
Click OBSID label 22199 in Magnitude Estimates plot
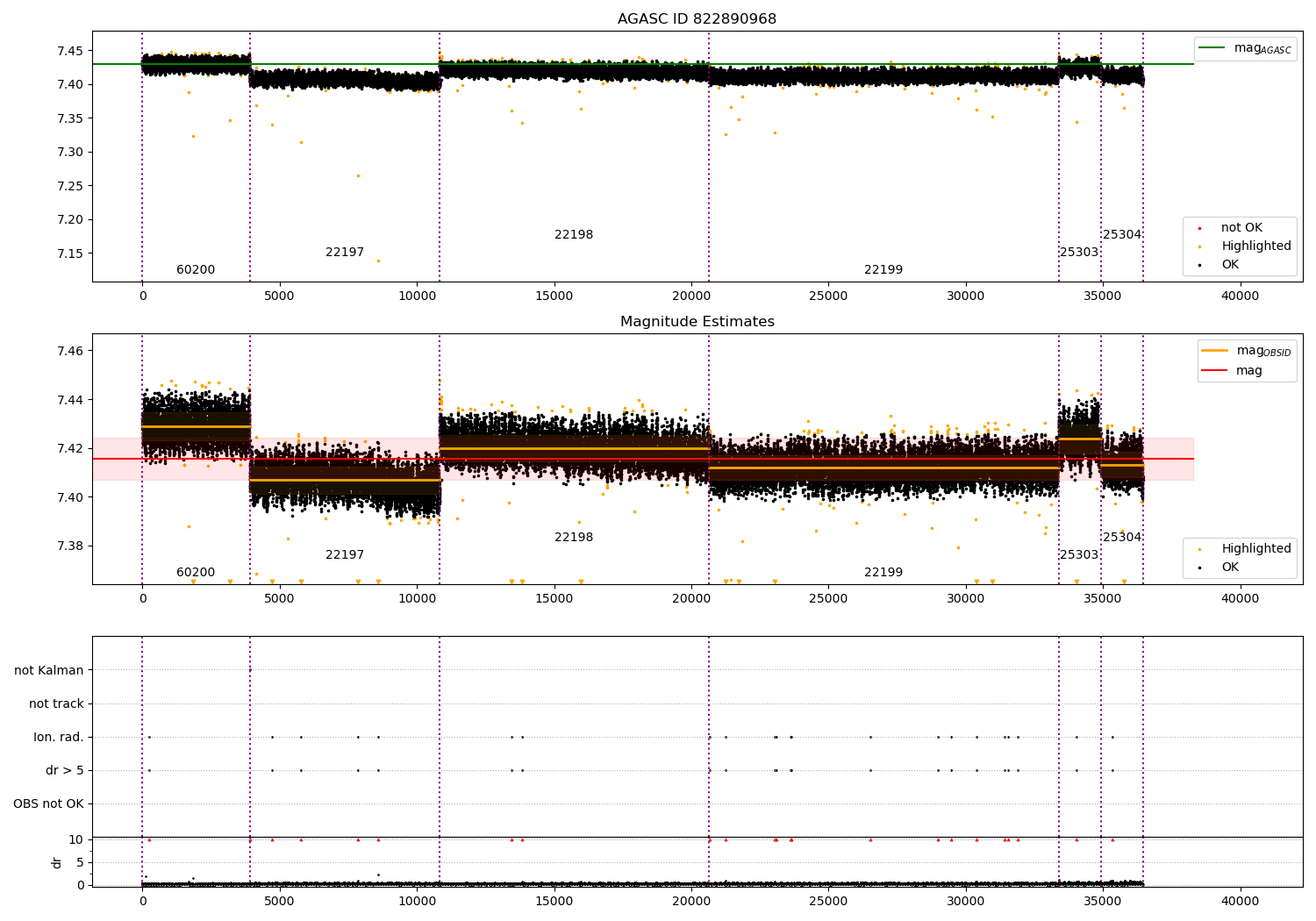883,573
